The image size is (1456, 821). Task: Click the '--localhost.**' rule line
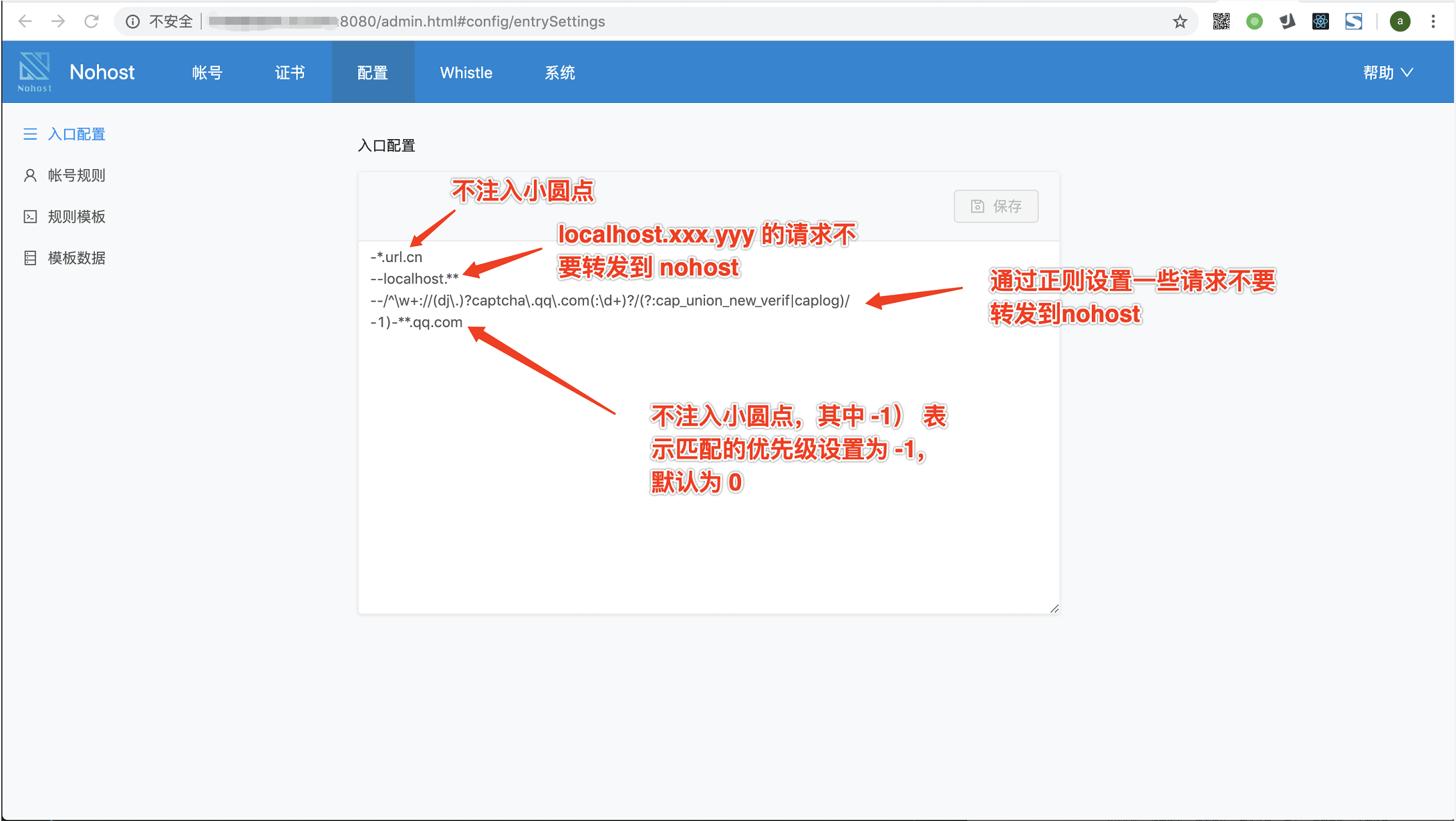tap(414, 279)
